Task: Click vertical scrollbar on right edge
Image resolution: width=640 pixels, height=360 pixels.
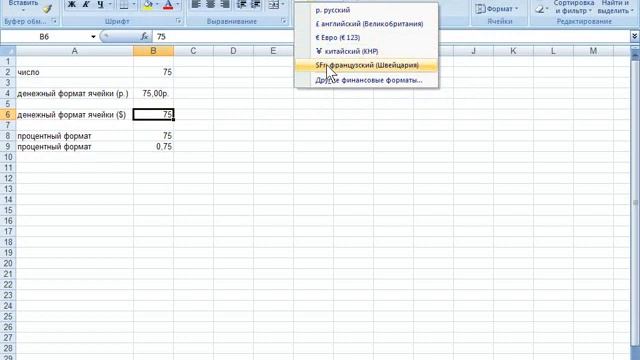Action: click(x=635, y=203)
